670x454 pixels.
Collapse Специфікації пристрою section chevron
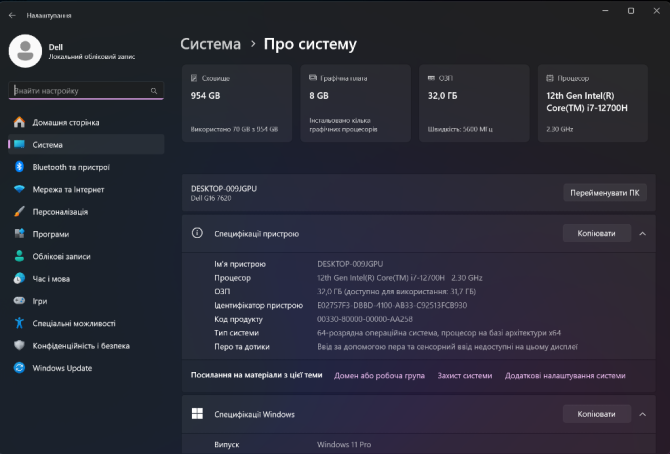click(642, 233)
